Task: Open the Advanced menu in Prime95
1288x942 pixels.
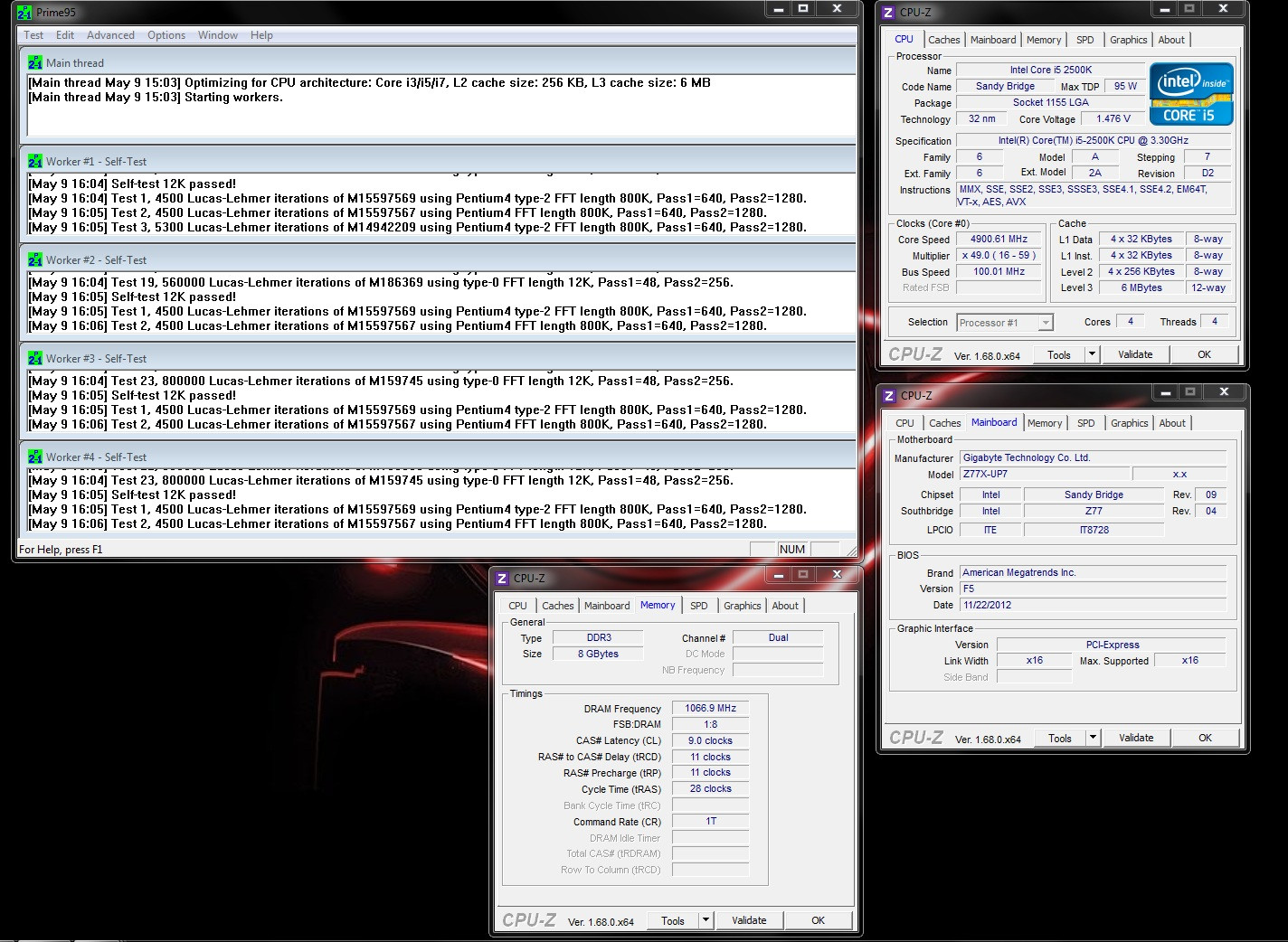Action: (110, 35)
